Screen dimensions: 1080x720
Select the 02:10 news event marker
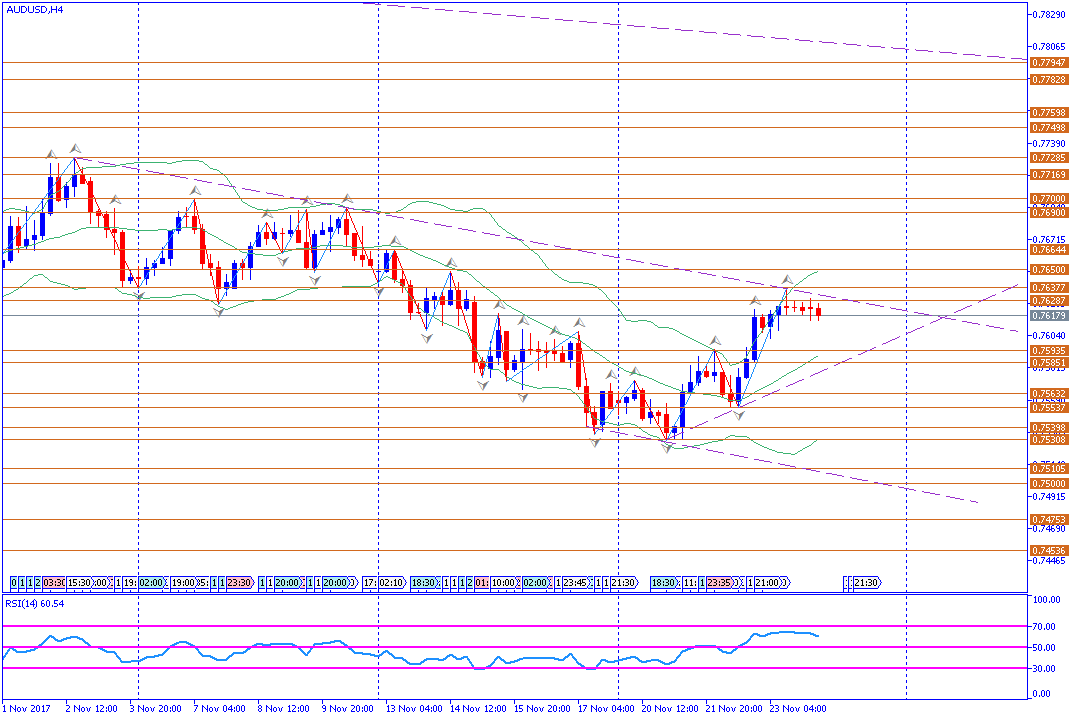pyautogui.click(x=391, y=583)
